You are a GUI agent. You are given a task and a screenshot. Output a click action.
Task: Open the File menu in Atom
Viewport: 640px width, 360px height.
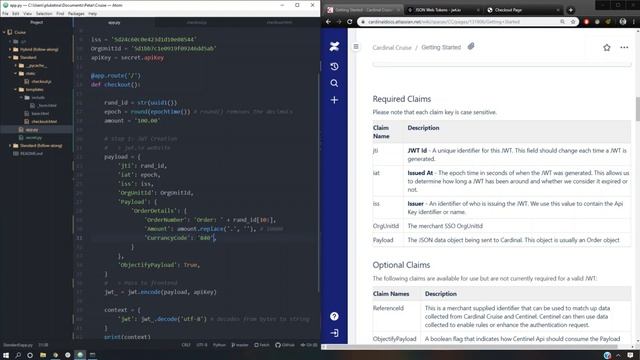click(5, 13)
